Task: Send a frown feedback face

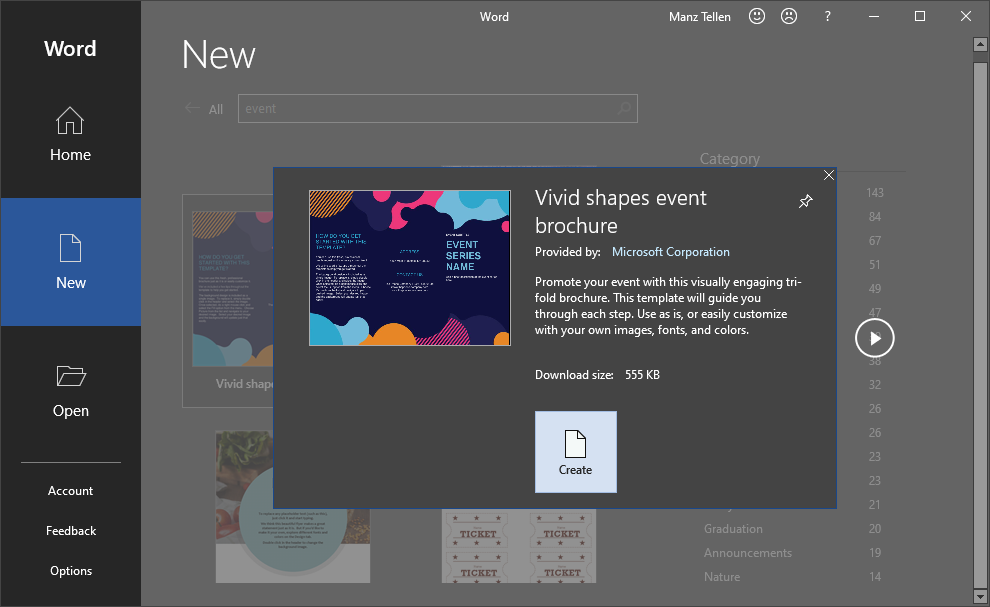Action: point(789,16)
